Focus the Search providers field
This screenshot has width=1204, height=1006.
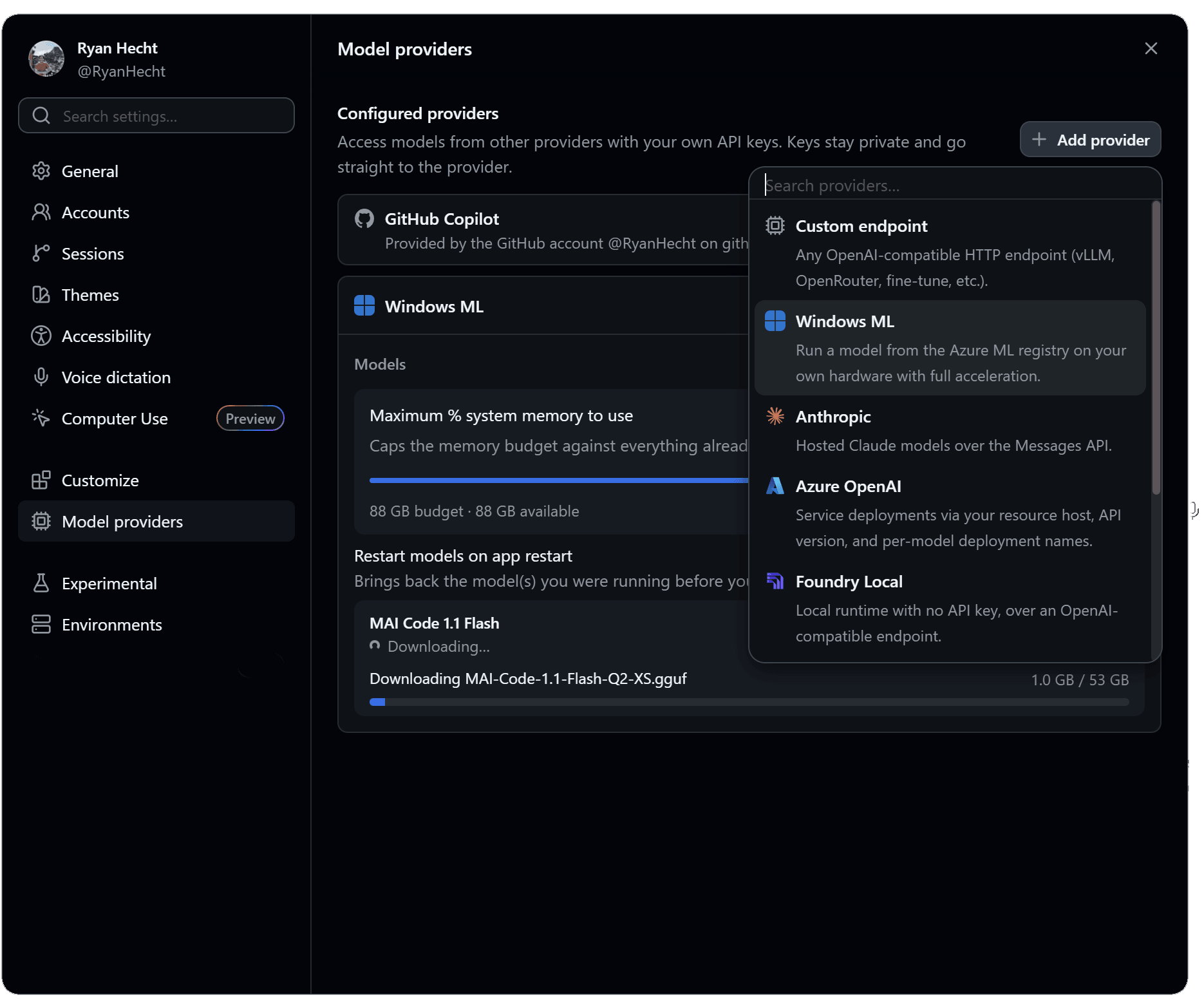point(955,185)
